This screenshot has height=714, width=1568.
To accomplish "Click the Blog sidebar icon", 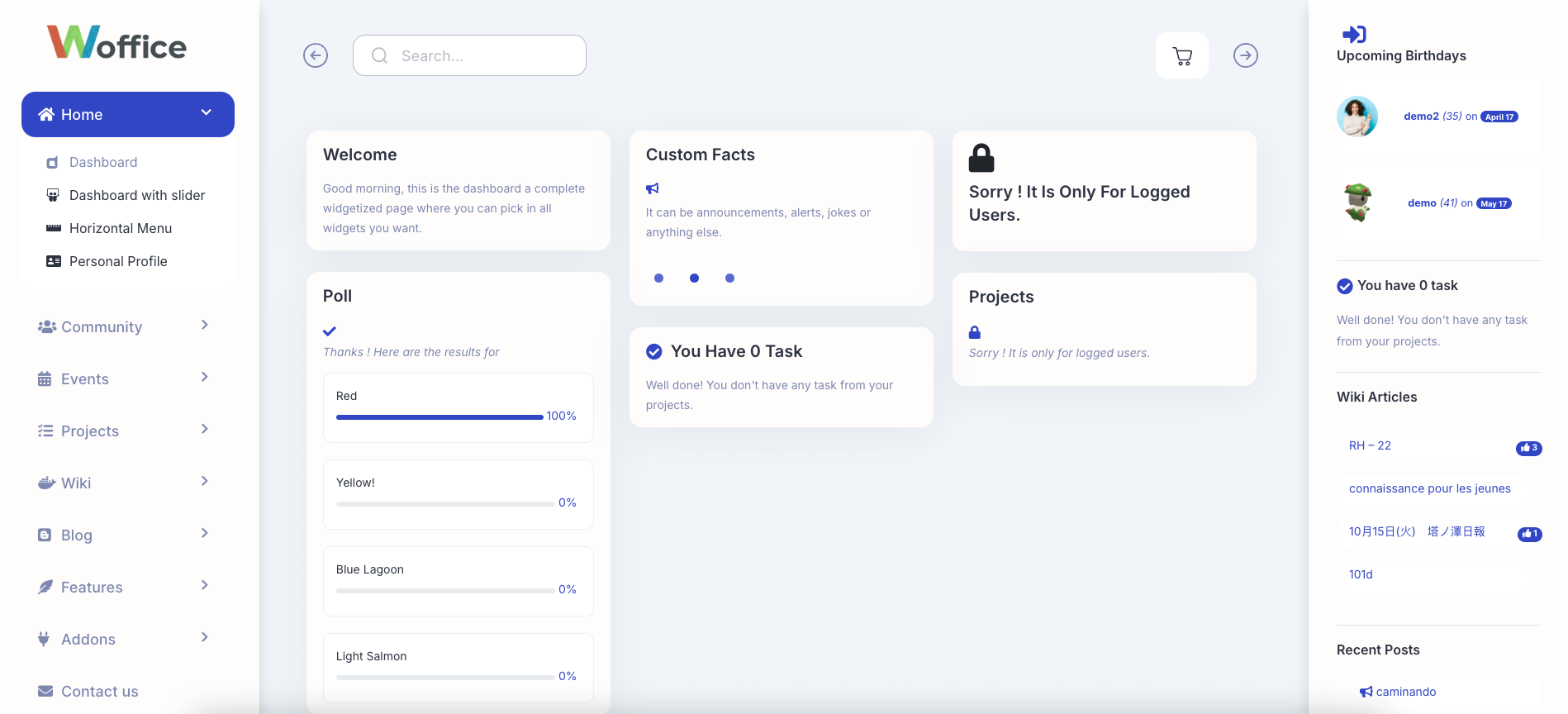I will pyautogui.click(x=45, y=535).
